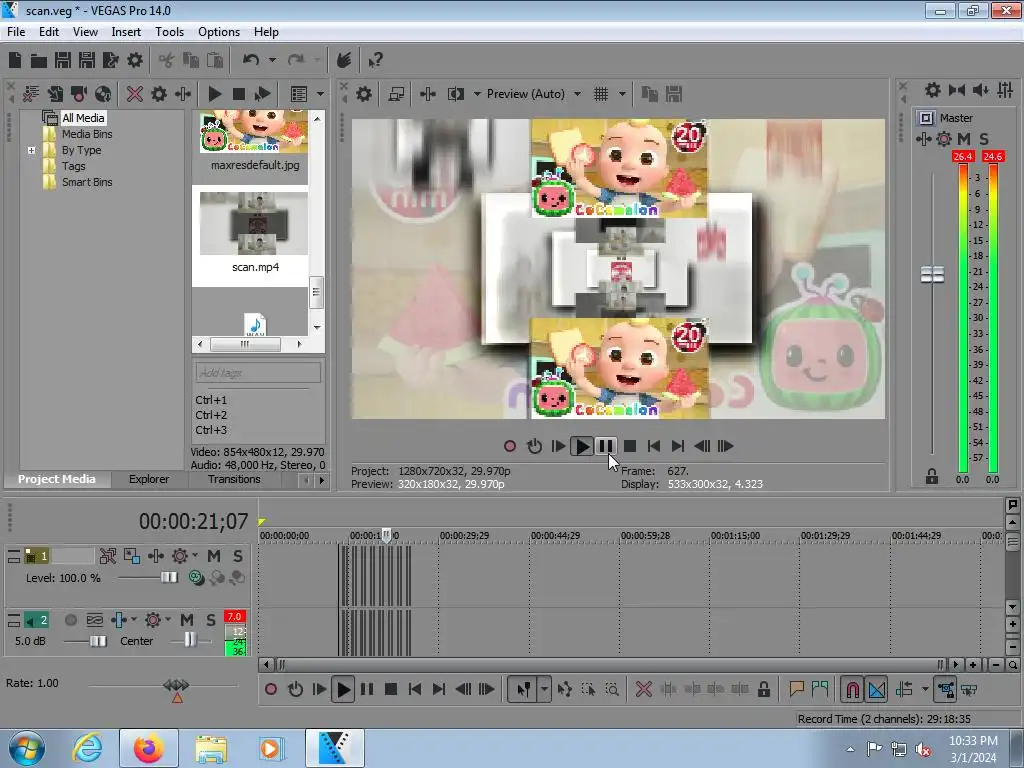Remove the selected media using the red X
Image resolution: width=1024 pixels, height=768 pixels.
point(135,94)
